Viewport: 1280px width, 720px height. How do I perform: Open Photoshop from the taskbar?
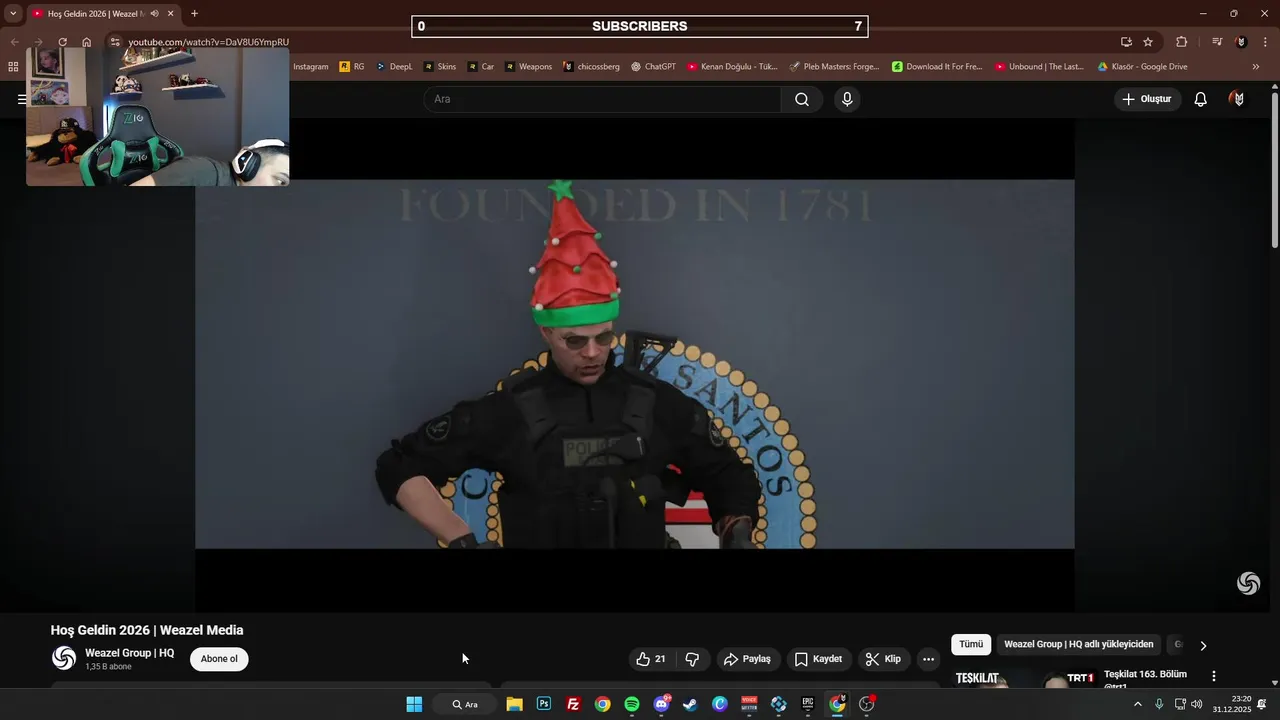pos(544,704)
